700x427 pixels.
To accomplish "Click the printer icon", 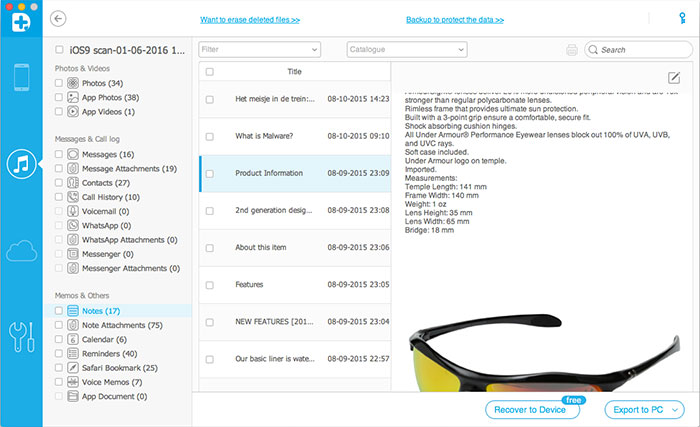I will coord(572,50).
